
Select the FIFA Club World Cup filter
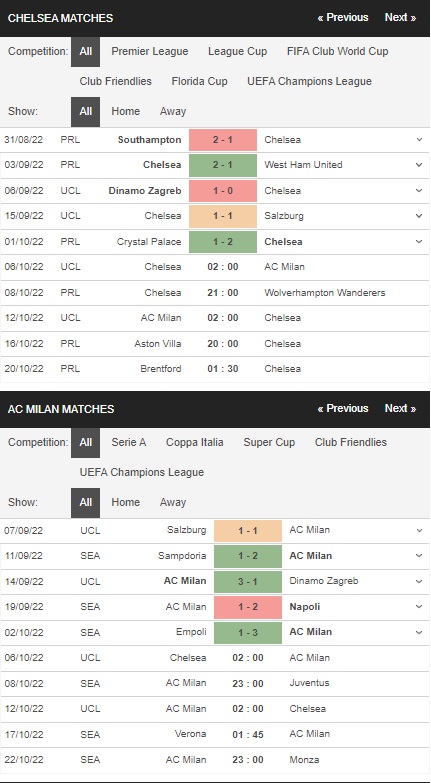pos(338,51)
